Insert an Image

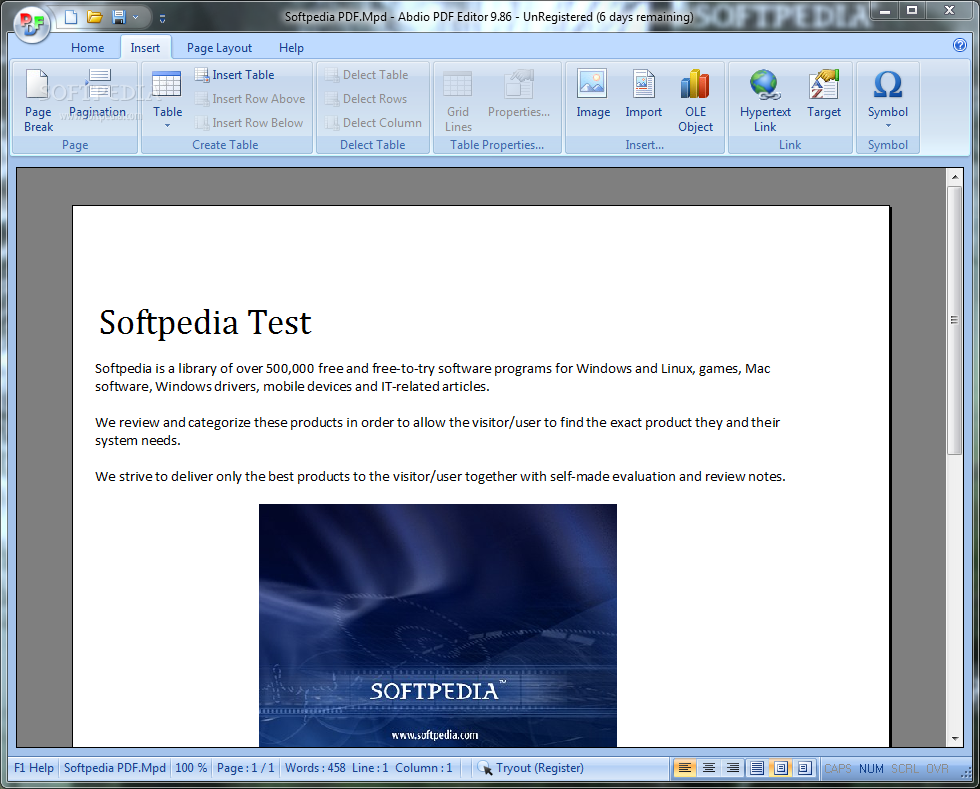[x=593, y=94]
